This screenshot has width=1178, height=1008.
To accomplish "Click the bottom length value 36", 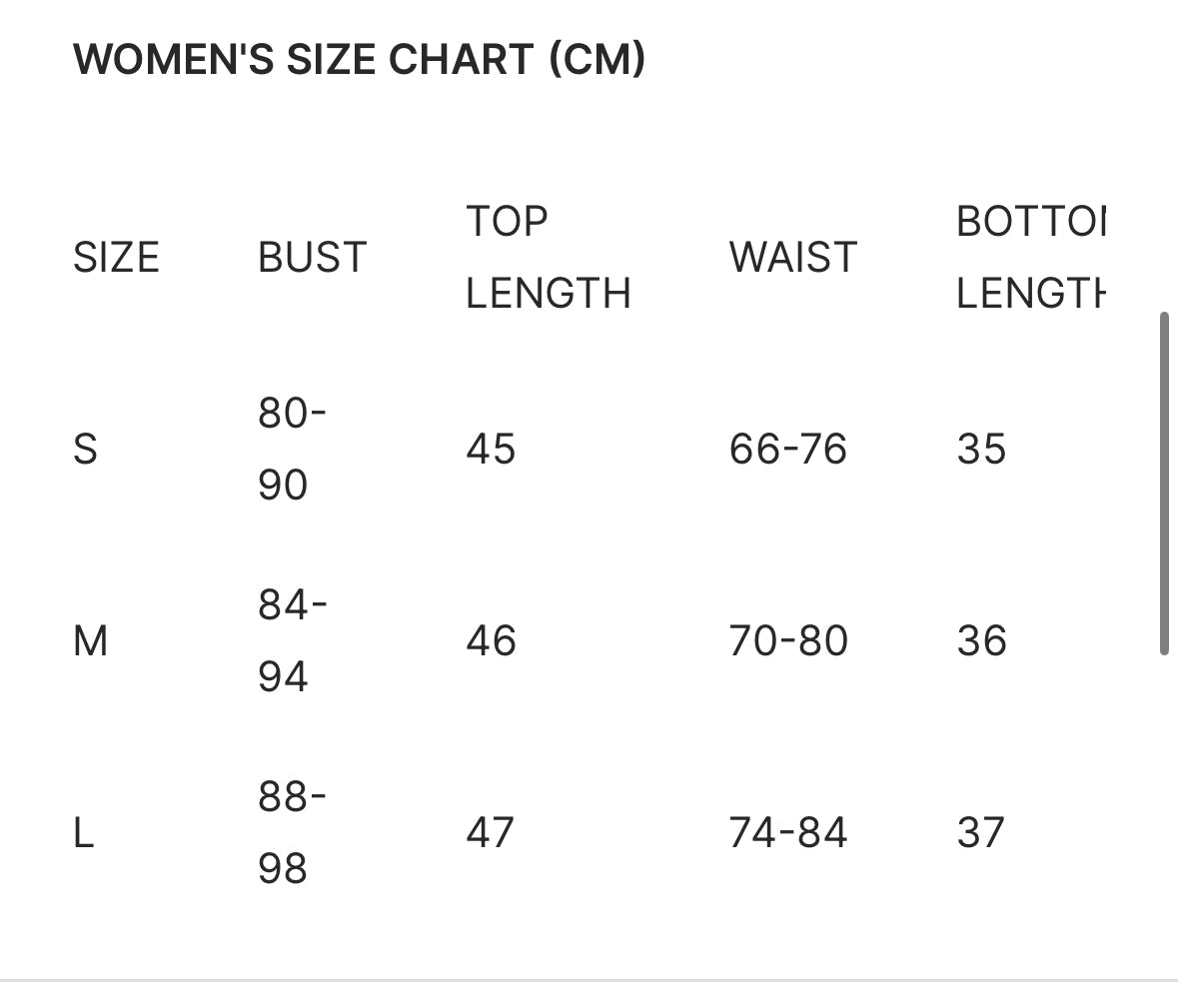I will pyautogui.click(x=981, y=641).
